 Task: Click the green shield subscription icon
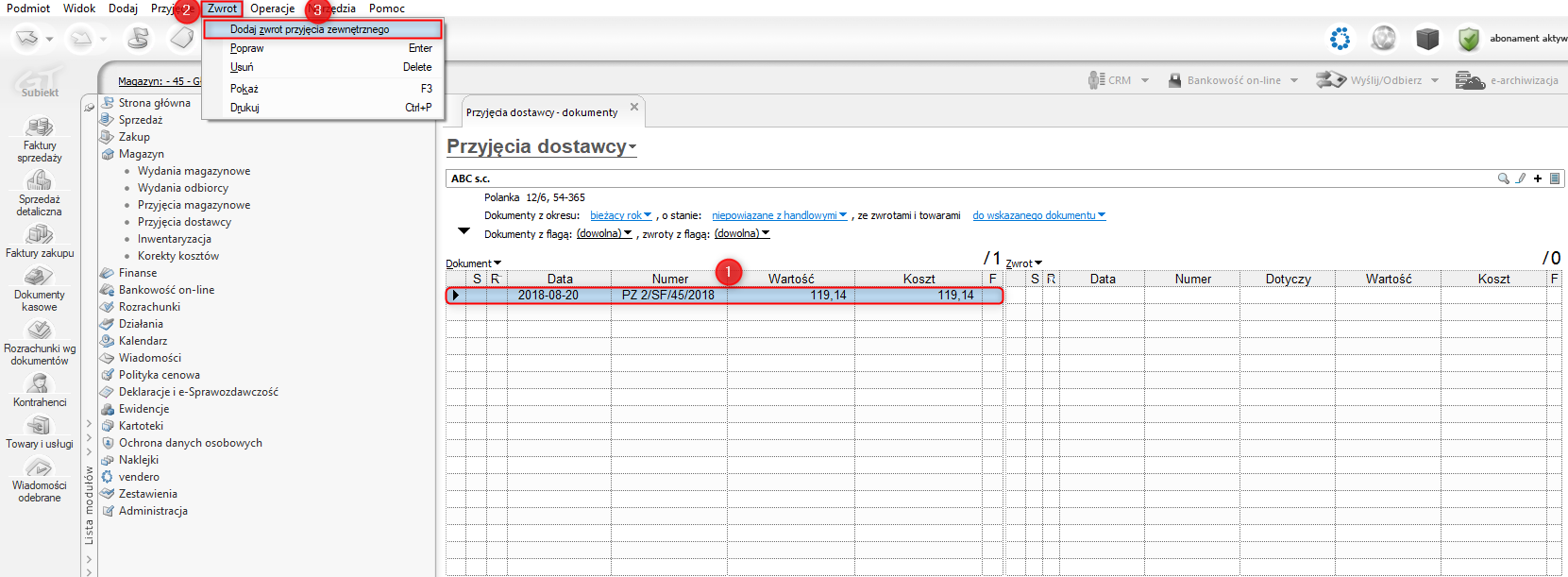[x=1468, y=39]
